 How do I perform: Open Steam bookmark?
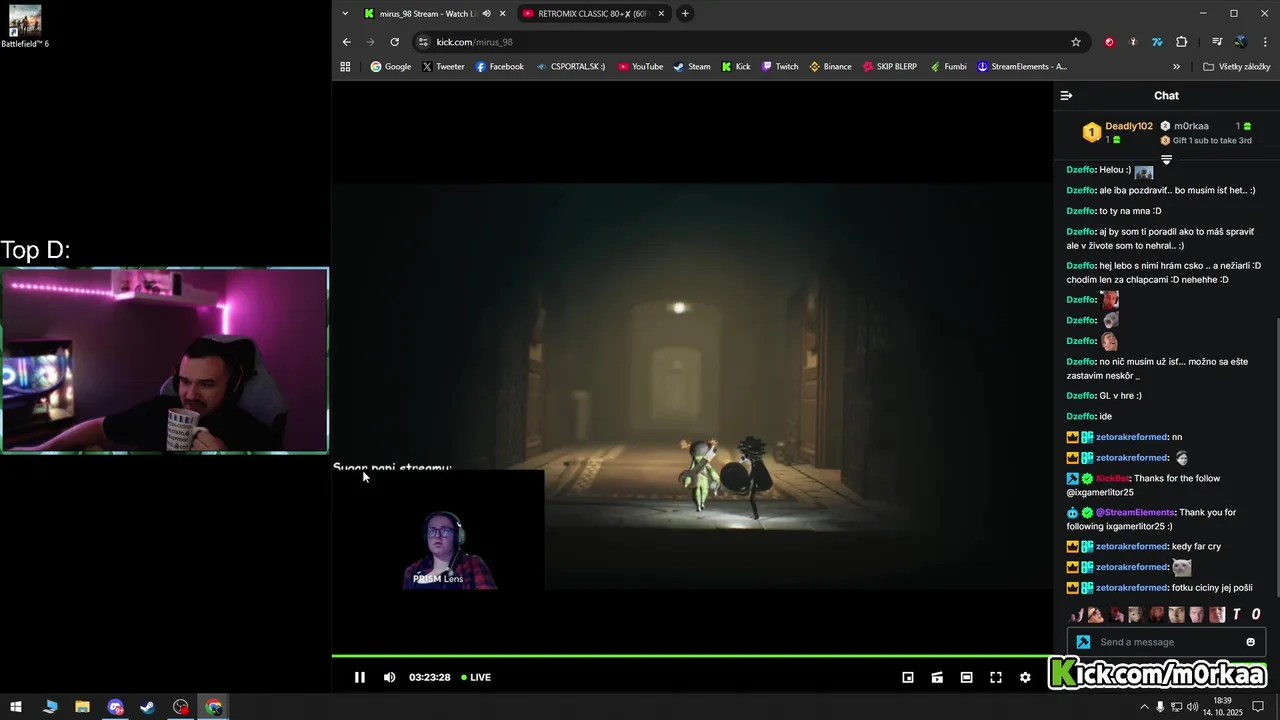click(x=692, y=67)
